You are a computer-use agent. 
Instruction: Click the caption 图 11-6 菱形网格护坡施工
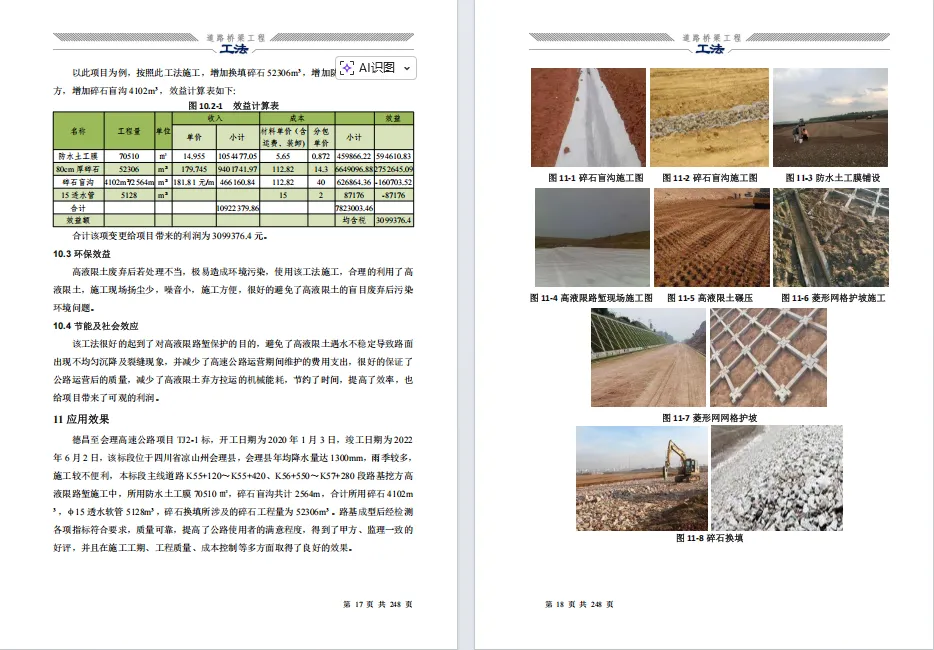[833, 298]
